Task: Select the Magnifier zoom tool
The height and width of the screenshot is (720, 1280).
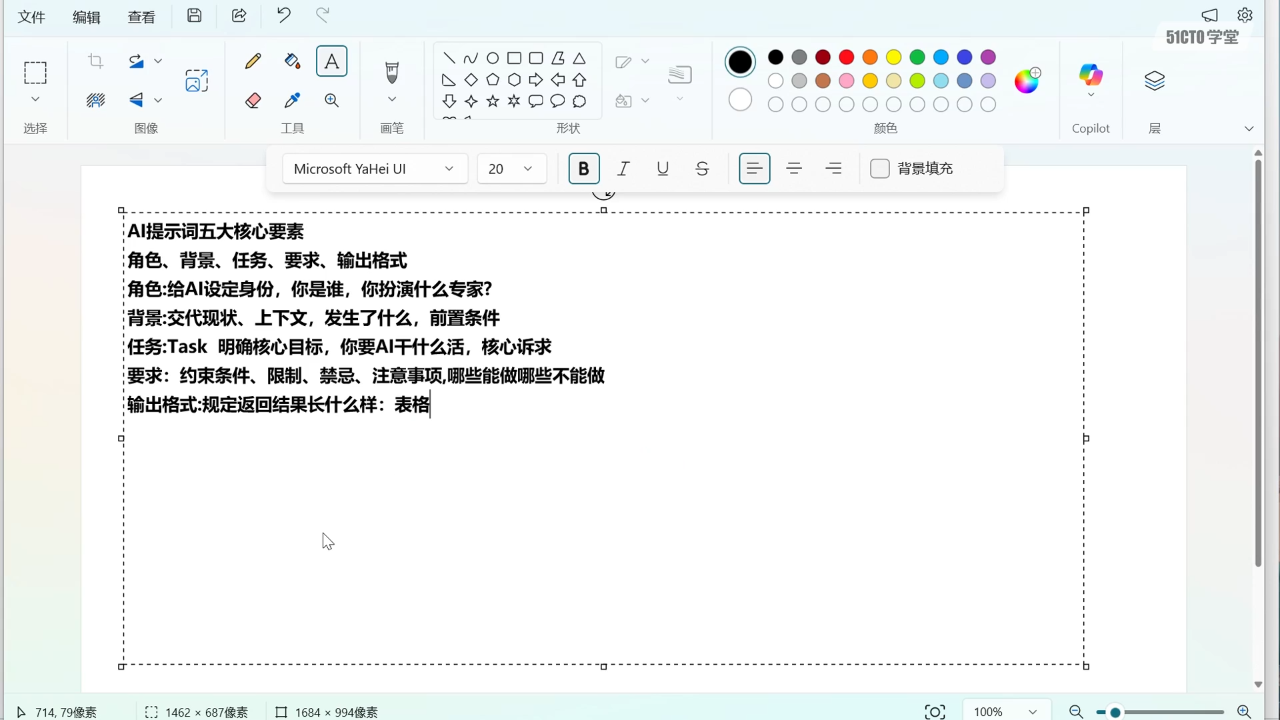Action: [x=332, y=100]
